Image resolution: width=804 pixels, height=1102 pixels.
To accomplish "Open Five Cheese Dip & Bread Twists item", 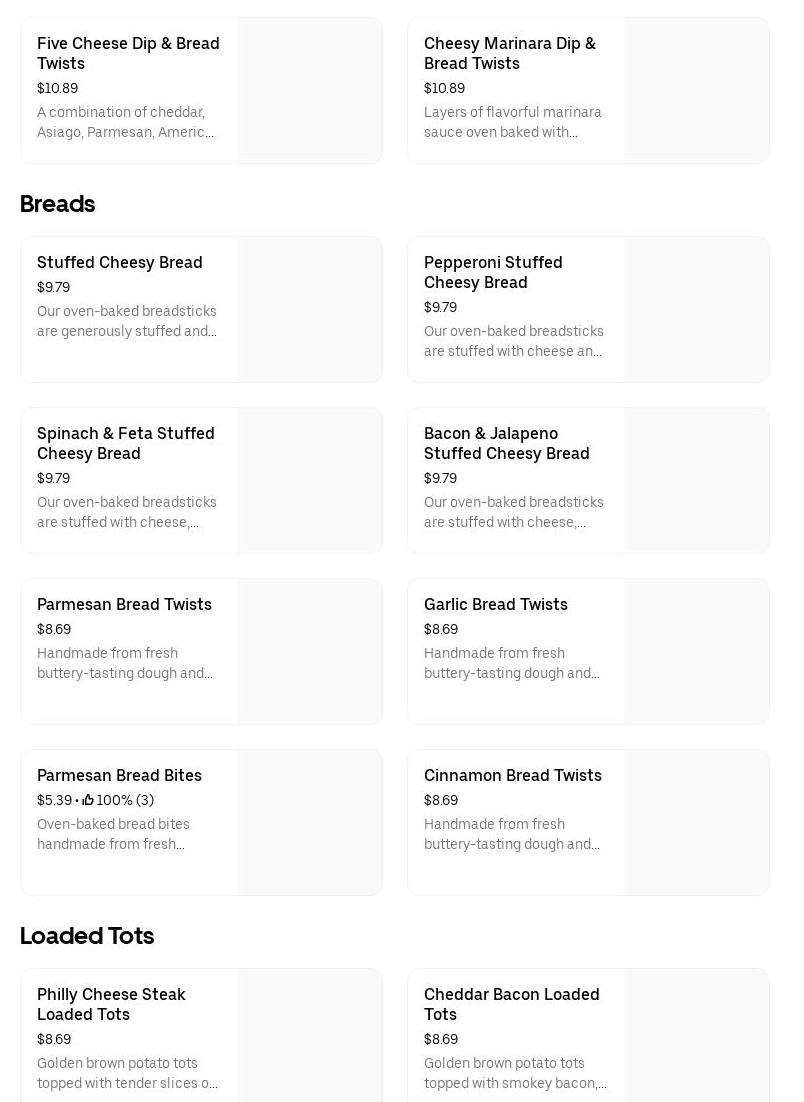I will tap(128, 53).
